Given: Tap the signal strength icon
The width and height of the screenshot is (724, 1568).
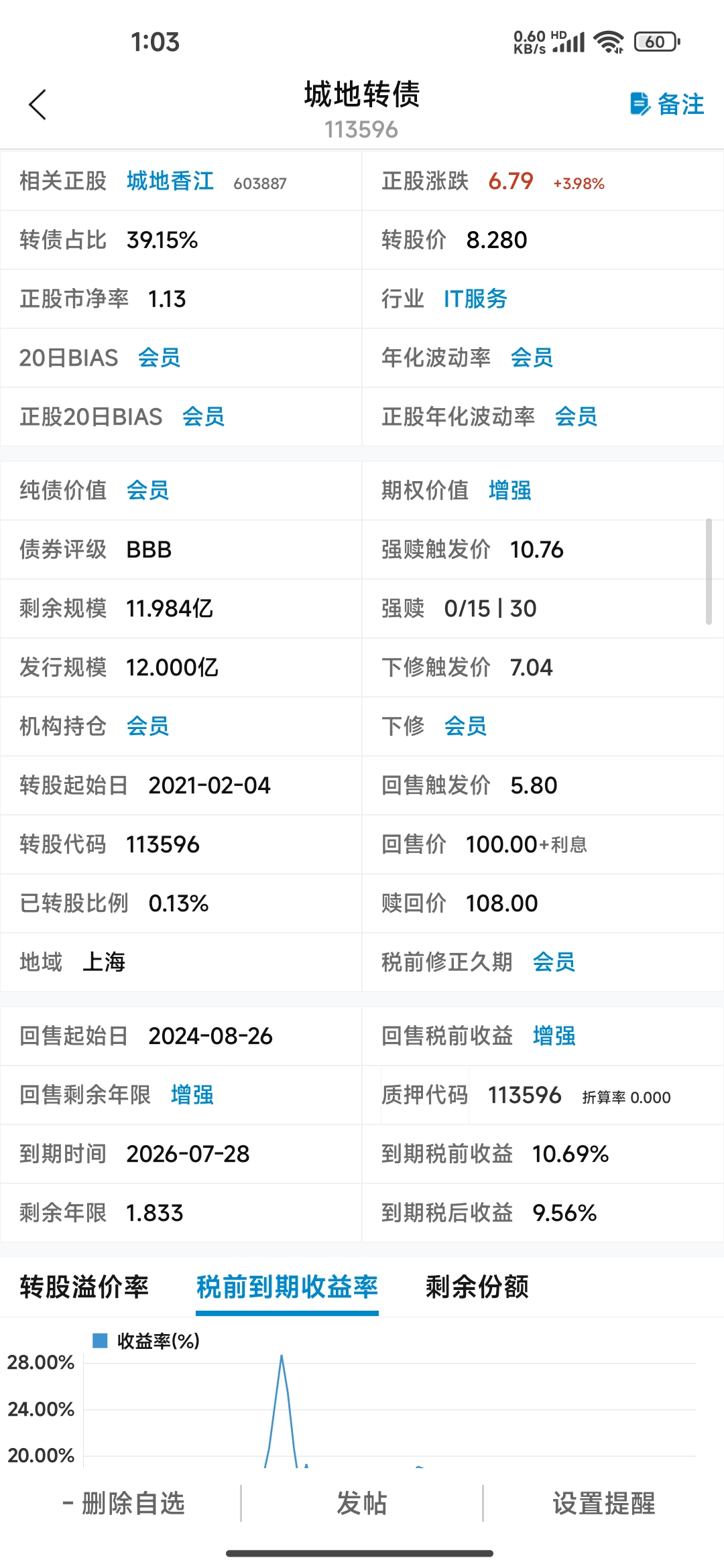Looking at the screenshot, I should [568, 43].
